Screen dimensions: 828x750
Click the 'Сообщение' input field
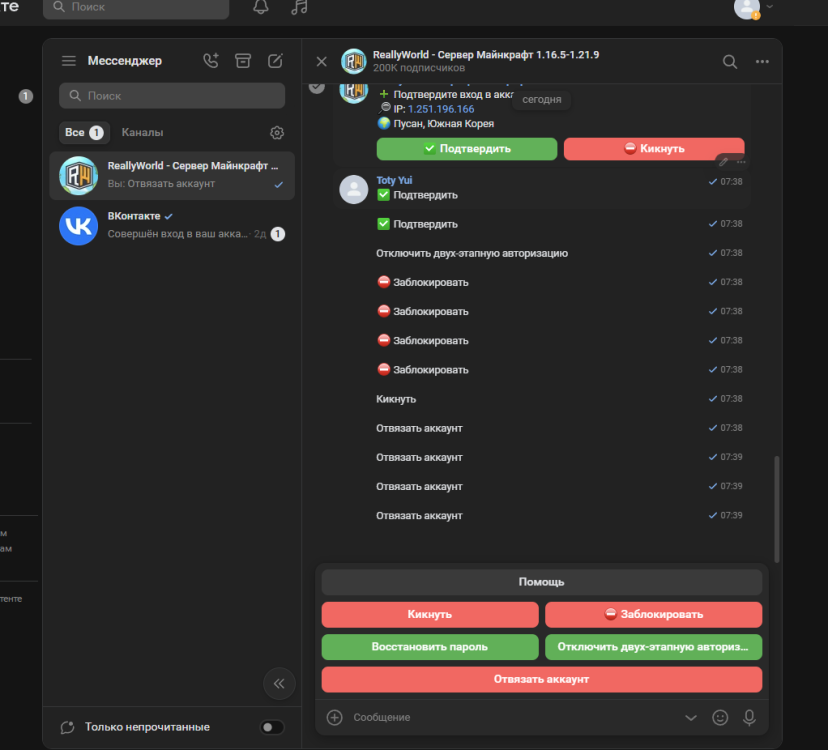(512, 717)
